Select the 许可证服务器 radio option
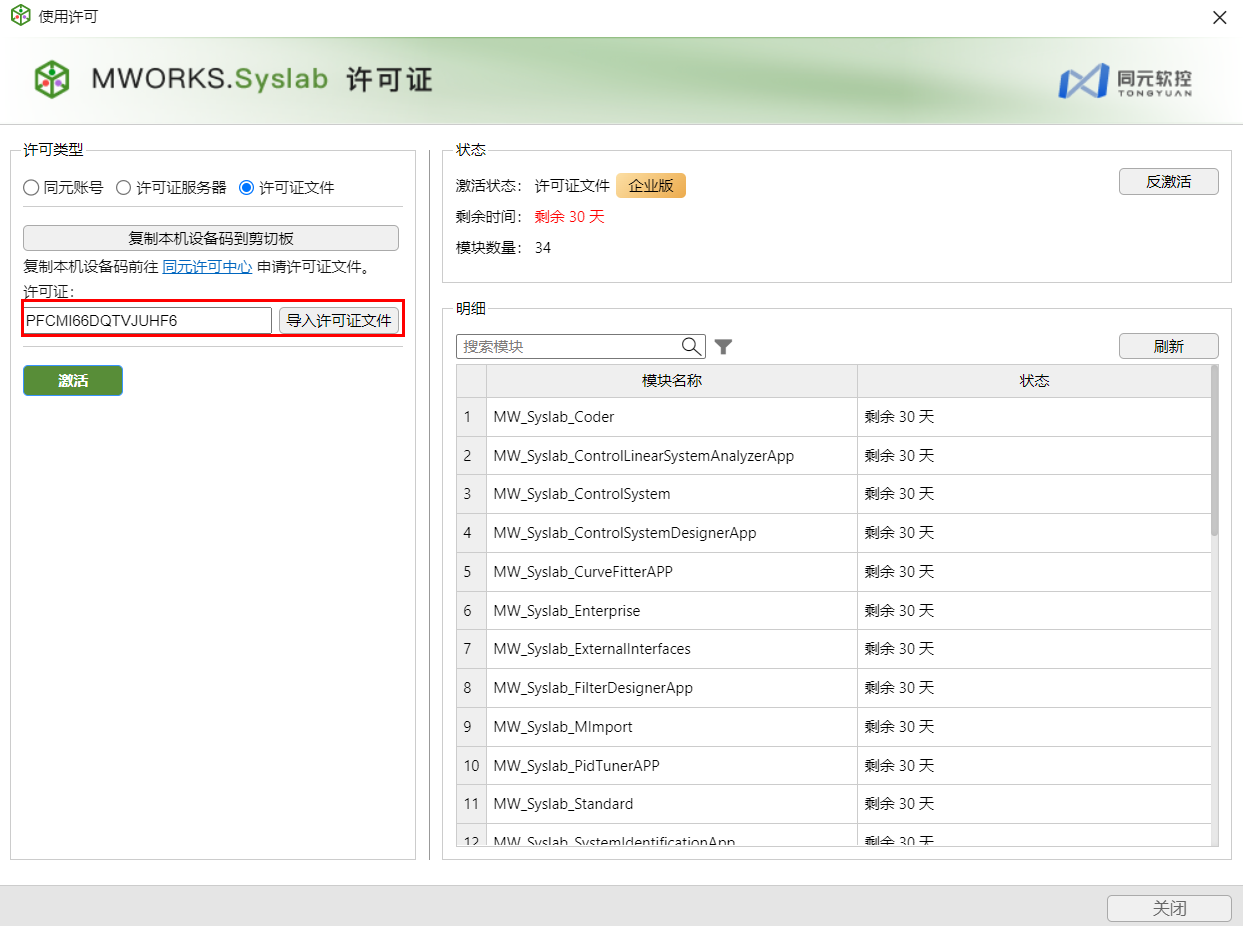The image size is (1243, 926). (124, 187)
